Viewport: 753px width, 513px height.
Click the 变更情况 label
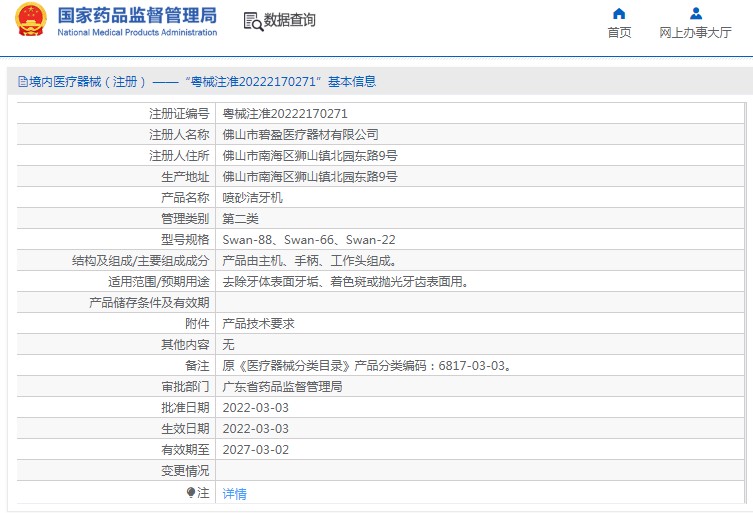pos(185,471)
